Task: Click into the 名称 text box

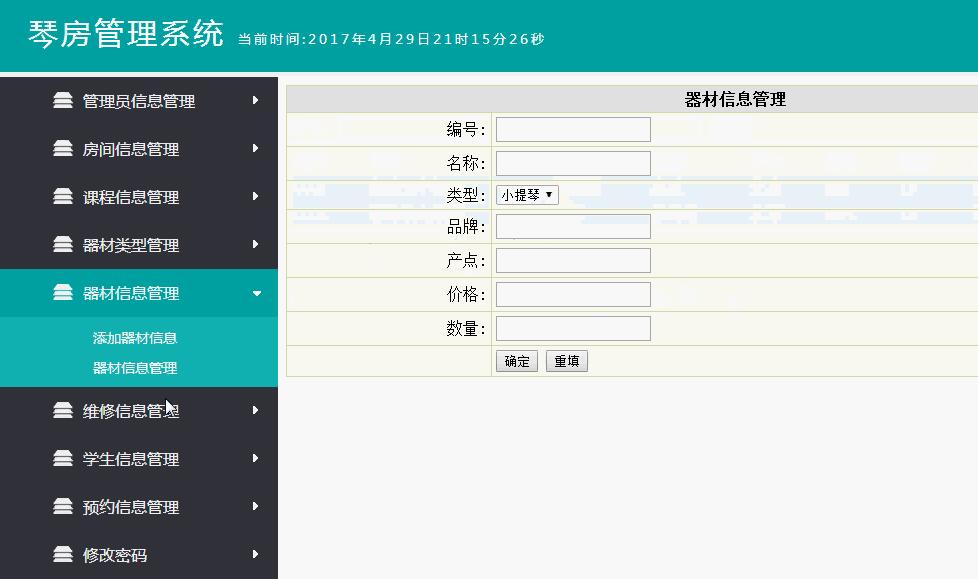Action: 573,163
